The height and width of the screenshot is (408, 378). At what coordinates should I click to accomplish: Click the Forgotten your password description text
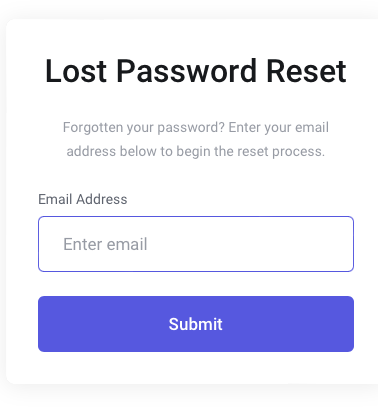point(196,139)
